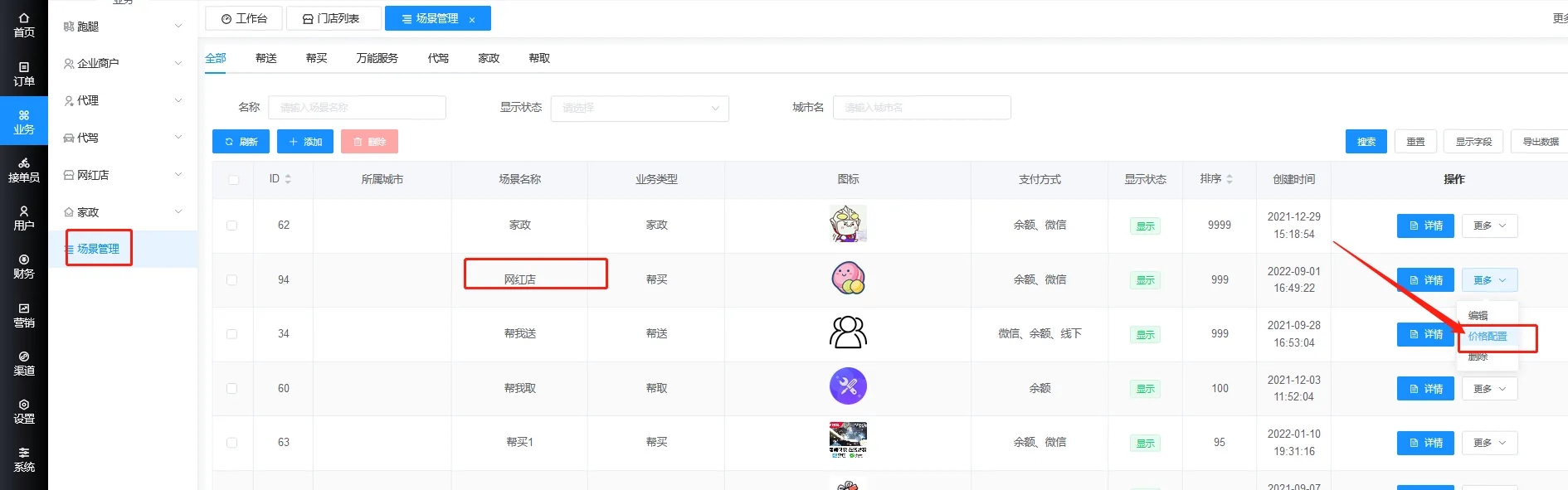Click the 名称 scene name input field

357,108
